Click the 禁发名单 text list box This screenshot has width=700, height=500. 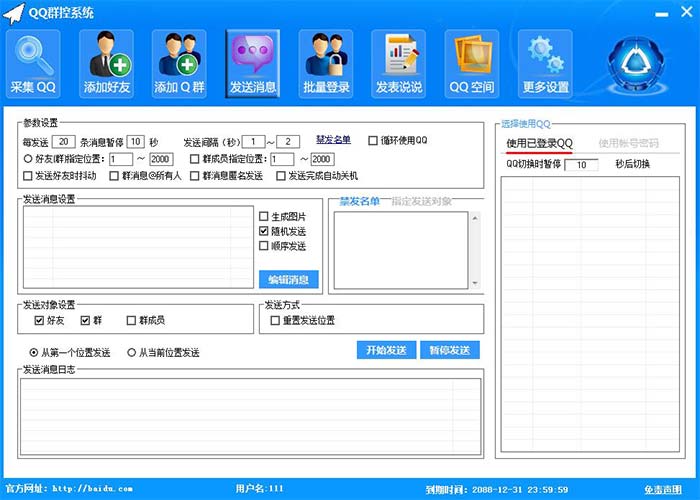click(x=401, y=250)
